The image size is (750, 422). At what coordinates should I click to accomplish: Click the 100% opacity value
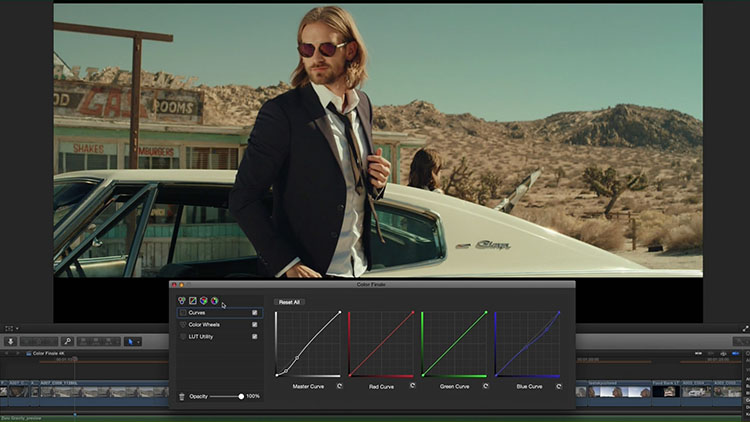pos(253,396)
